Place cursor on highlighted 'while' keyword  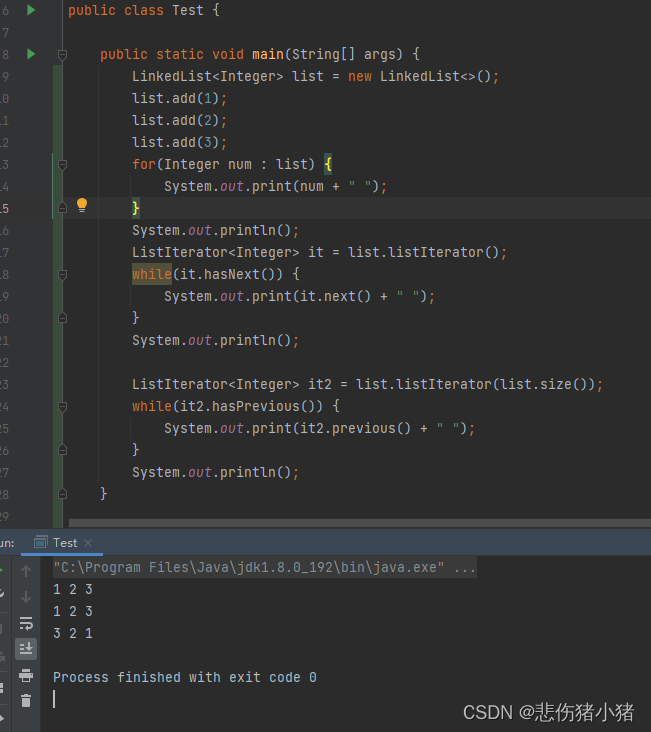[x=152, y=274]
